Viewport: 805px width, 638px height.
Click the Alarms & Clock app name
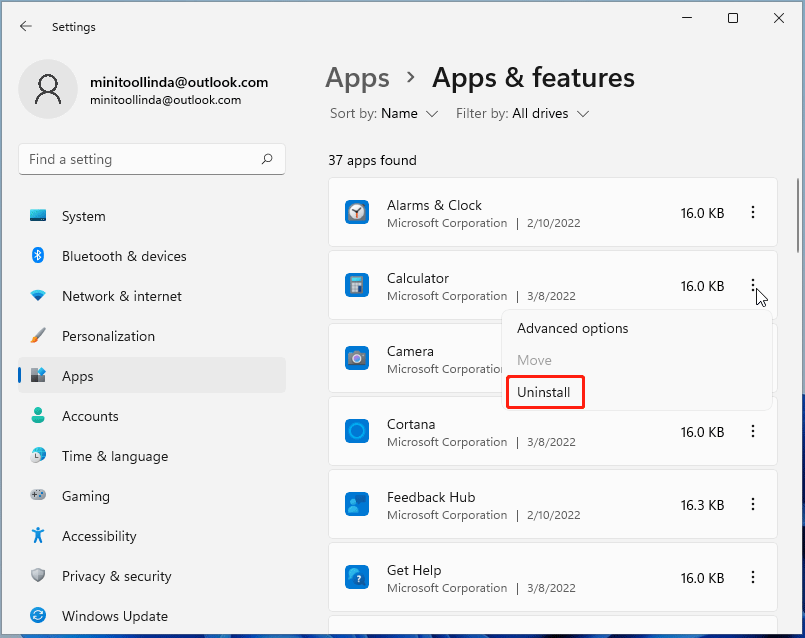(x=434, y=205)
